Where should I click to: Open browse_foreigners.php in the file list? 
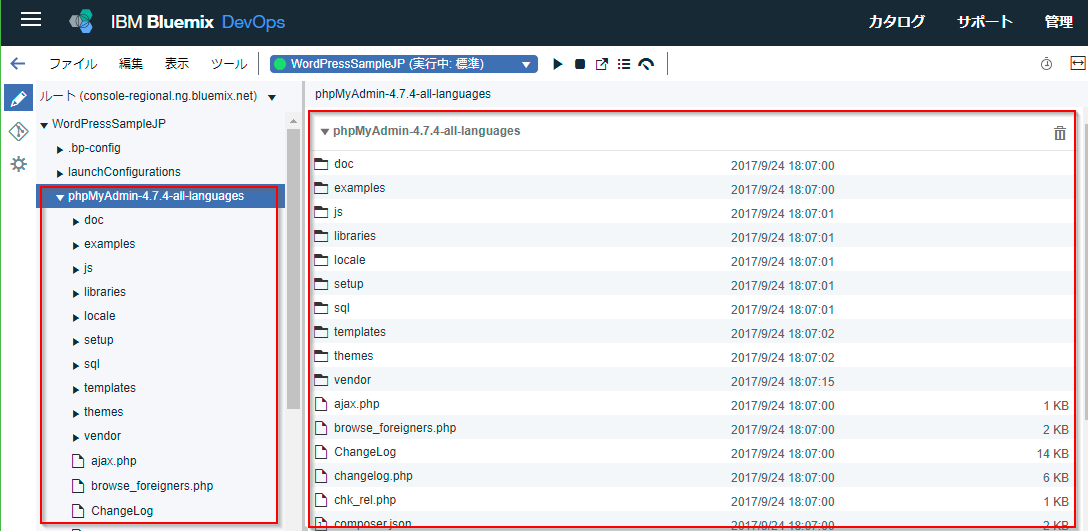(395, 428)
